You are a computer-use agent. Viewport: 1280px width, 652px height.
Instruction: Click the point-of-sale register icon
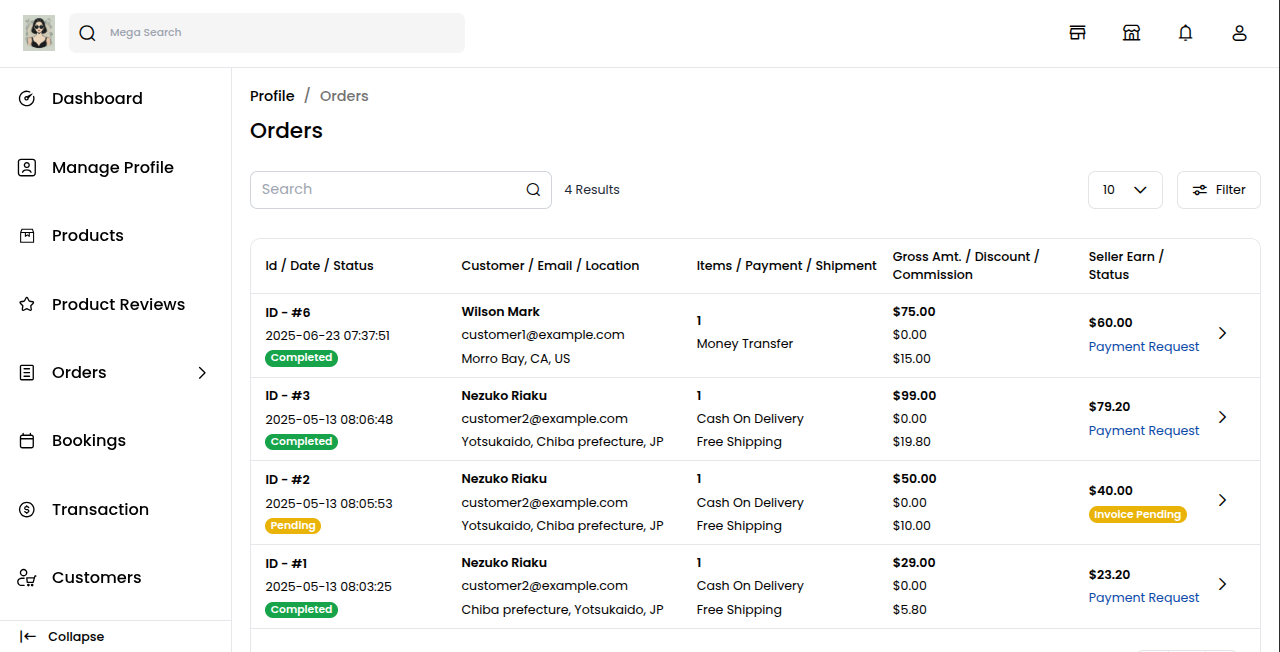coord(1077,33)
